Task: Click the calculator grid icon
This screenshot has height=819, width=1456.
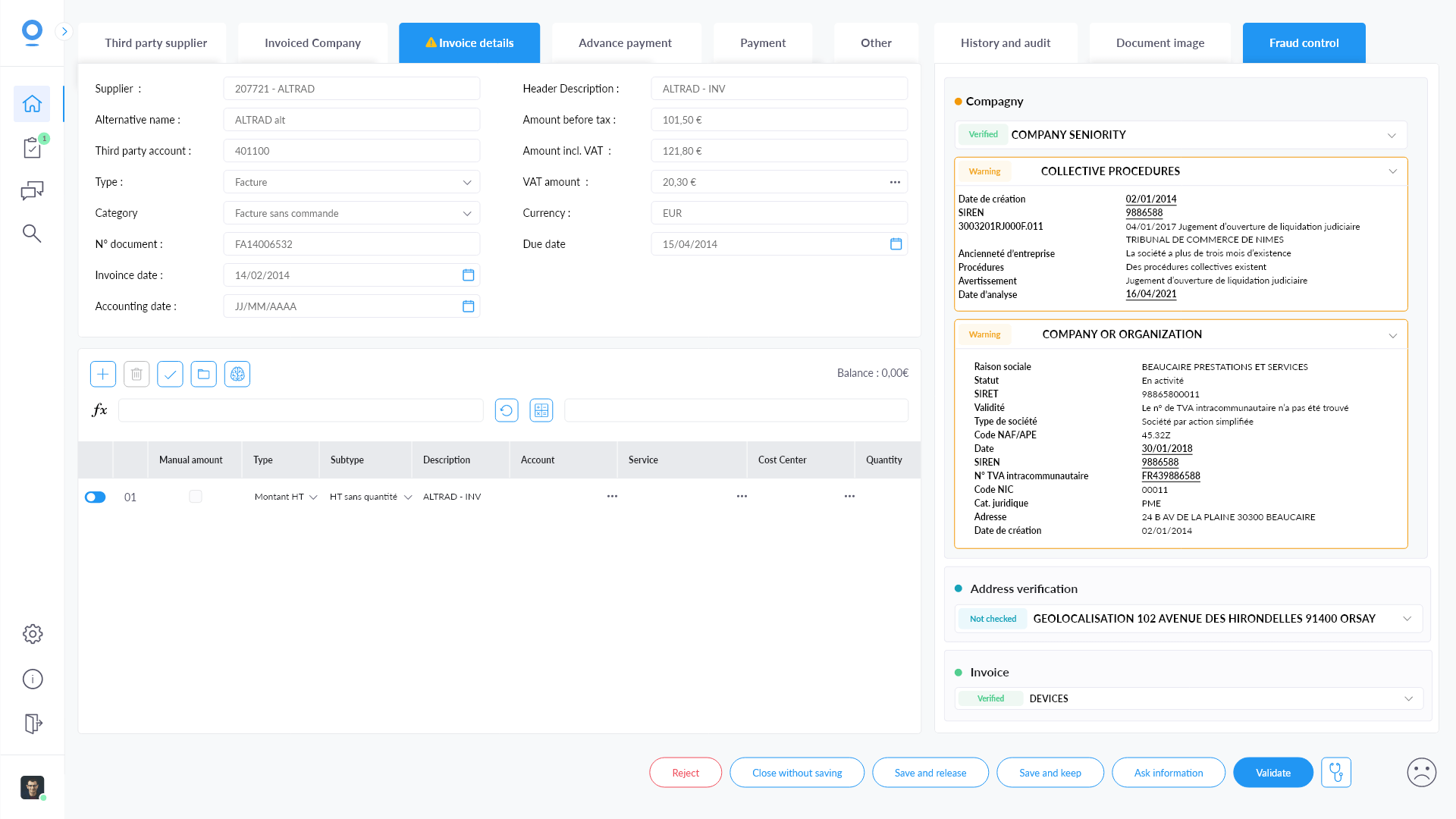Action: (x=541, y=410)
